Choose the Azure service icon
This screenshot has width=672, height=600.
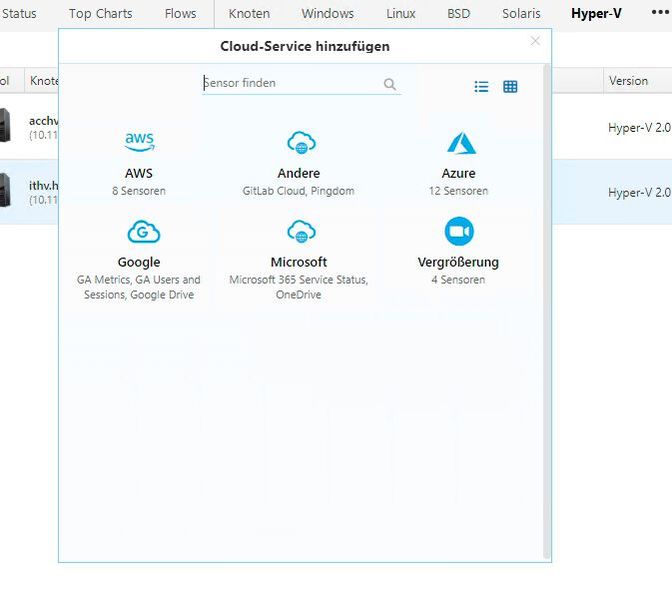(461, 143)
